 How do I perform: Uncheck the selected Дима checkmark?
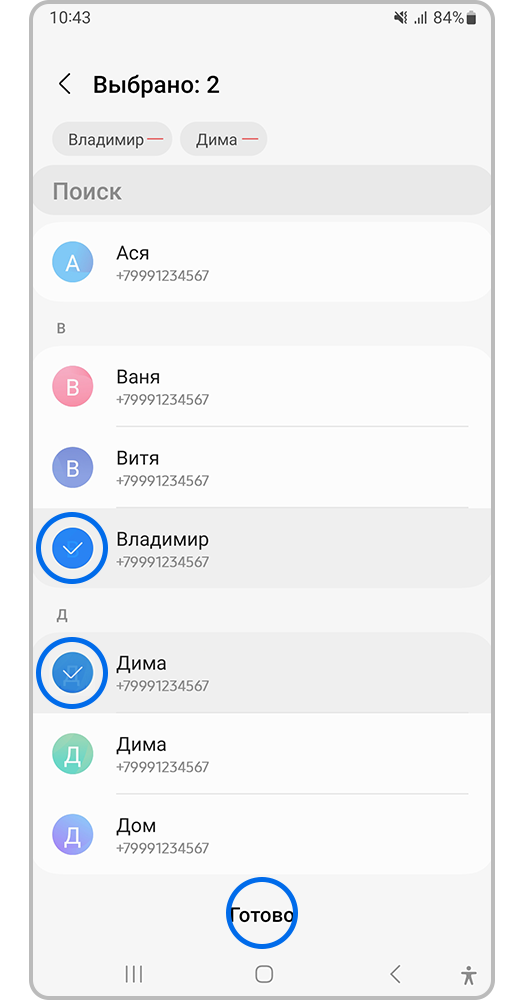(x=72, y=672)
